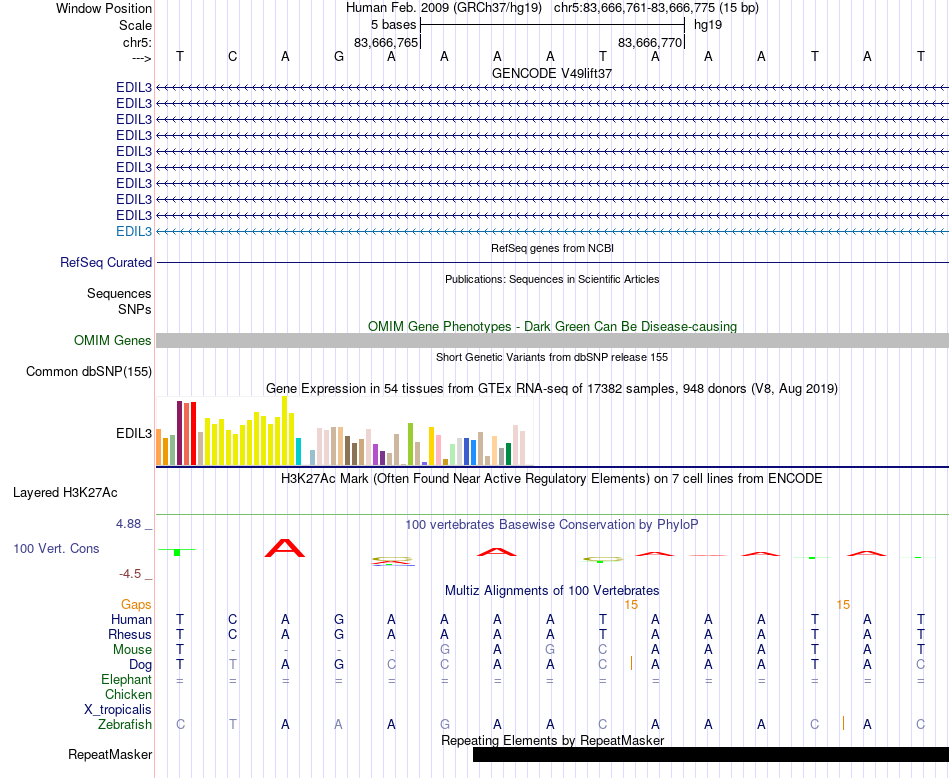Click the SNPs label under Publications
Viewport: 950px width, 778px height.
(135, 310)
